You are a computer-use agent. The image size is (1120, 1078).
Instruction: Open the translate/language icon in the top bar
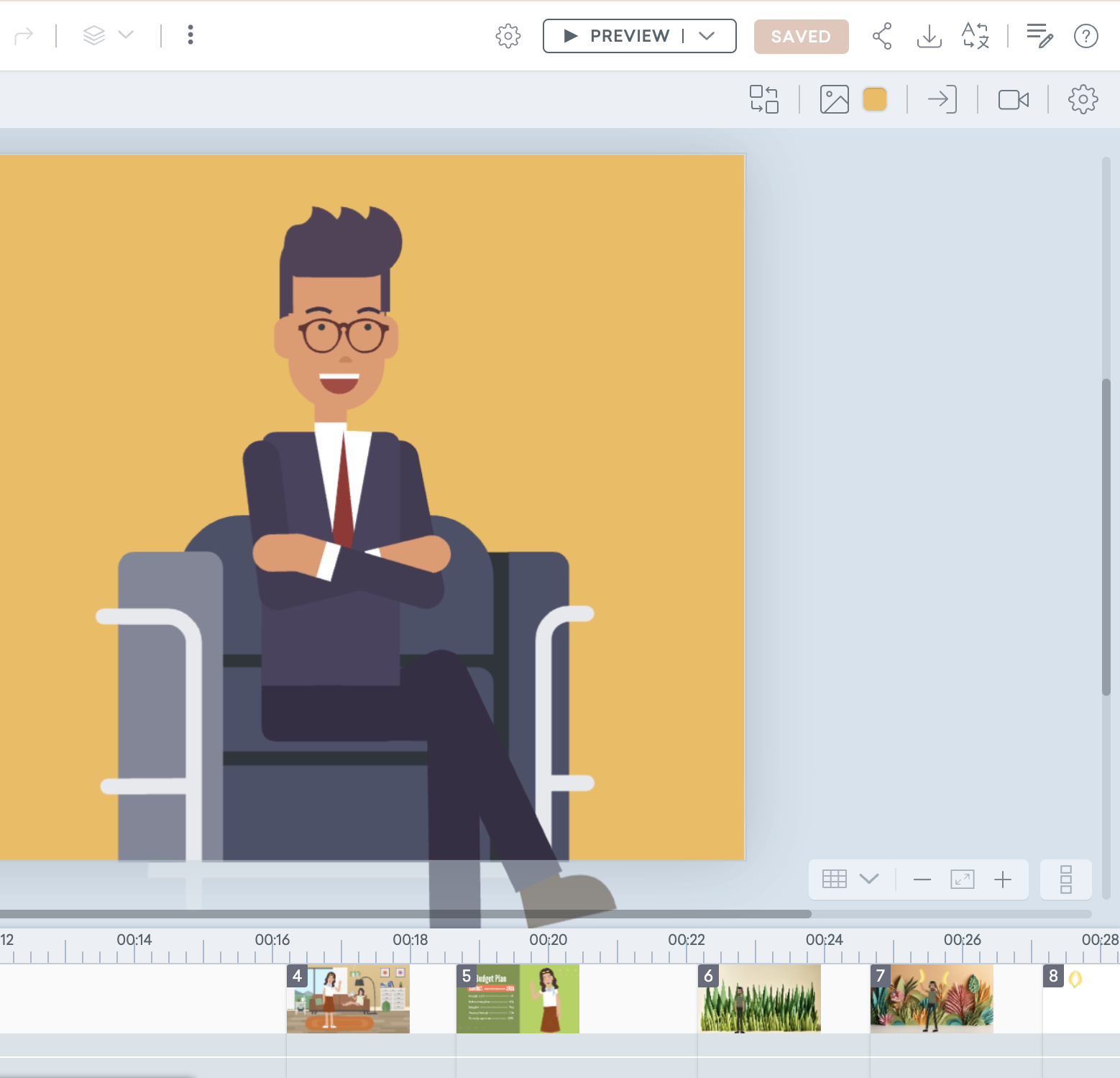click(975, 36)
